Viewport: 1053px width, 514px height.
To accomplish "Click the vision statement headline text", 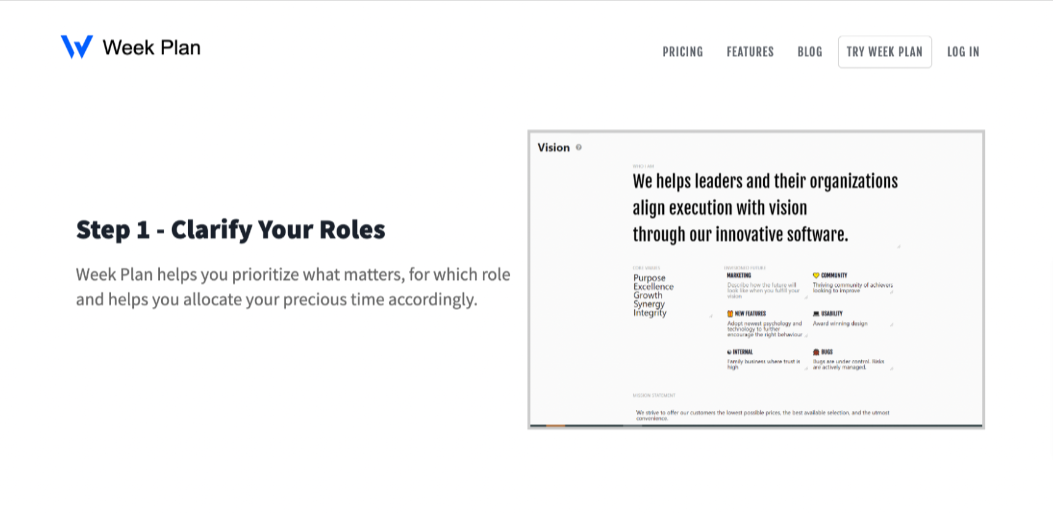I will [765, 208].
